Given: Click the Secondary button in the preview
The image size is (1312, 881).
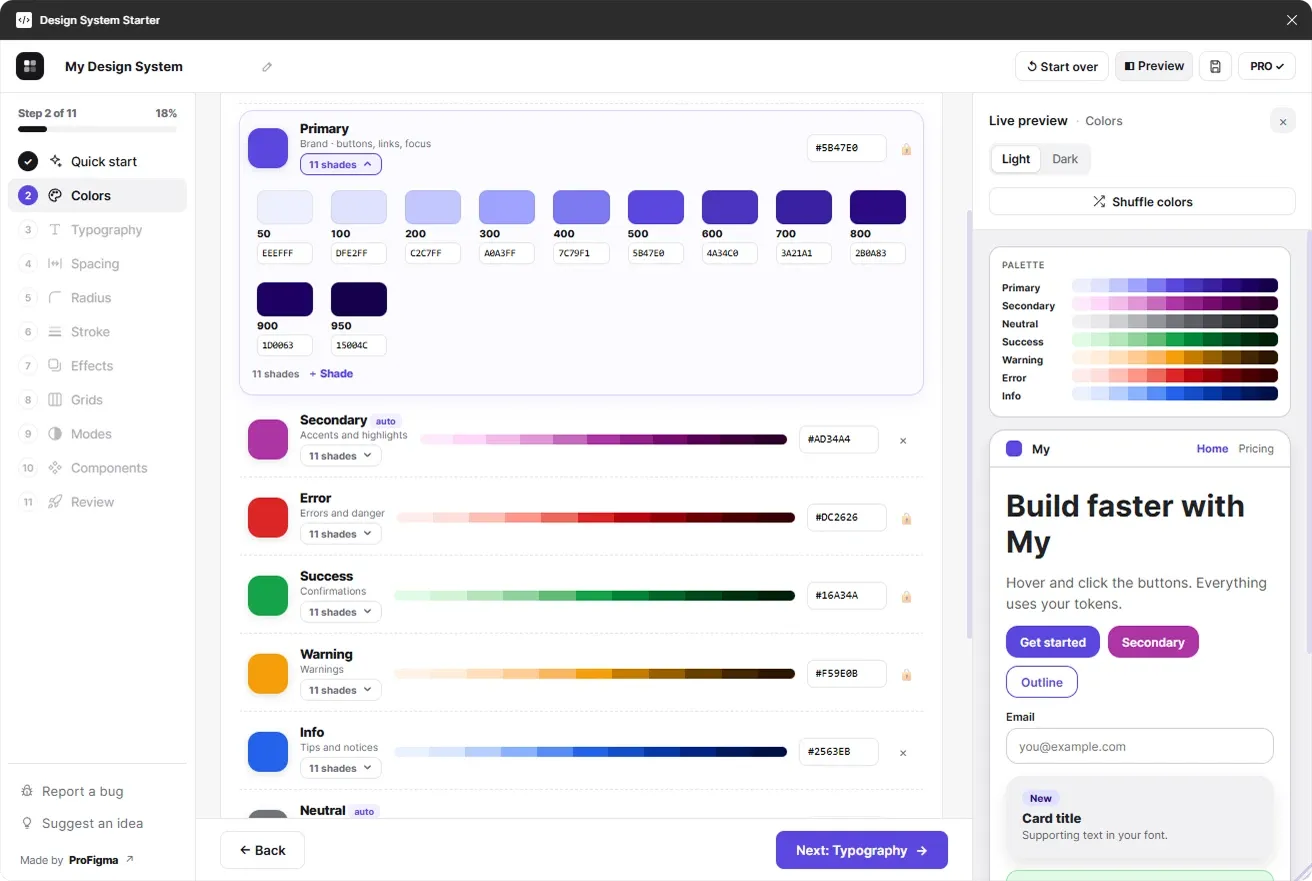Looking at the screenshot, I should (x=1153, y=642).
